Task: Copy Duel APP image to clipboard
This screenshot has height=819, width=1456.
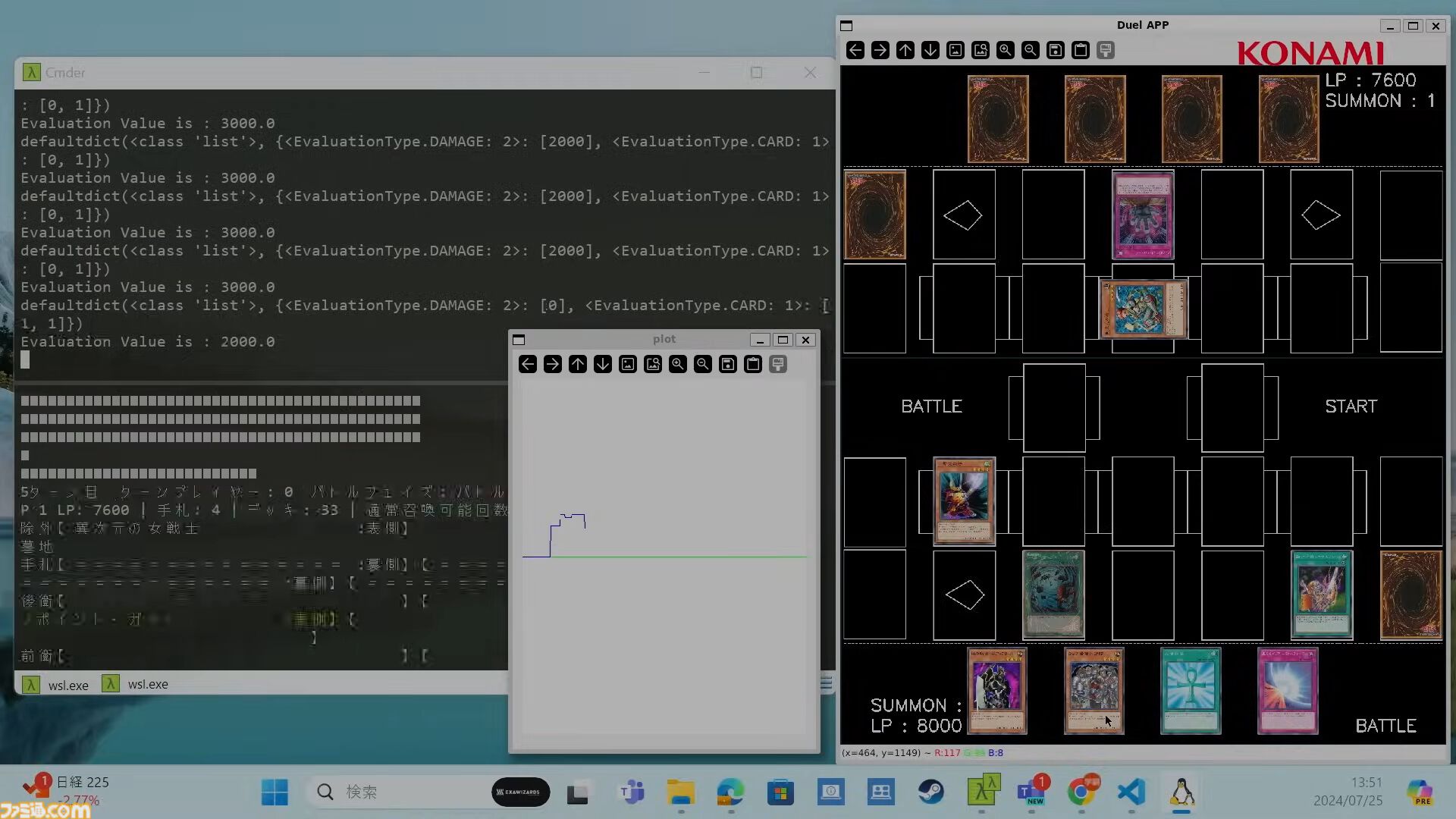Action: (x=1081, y=50)
